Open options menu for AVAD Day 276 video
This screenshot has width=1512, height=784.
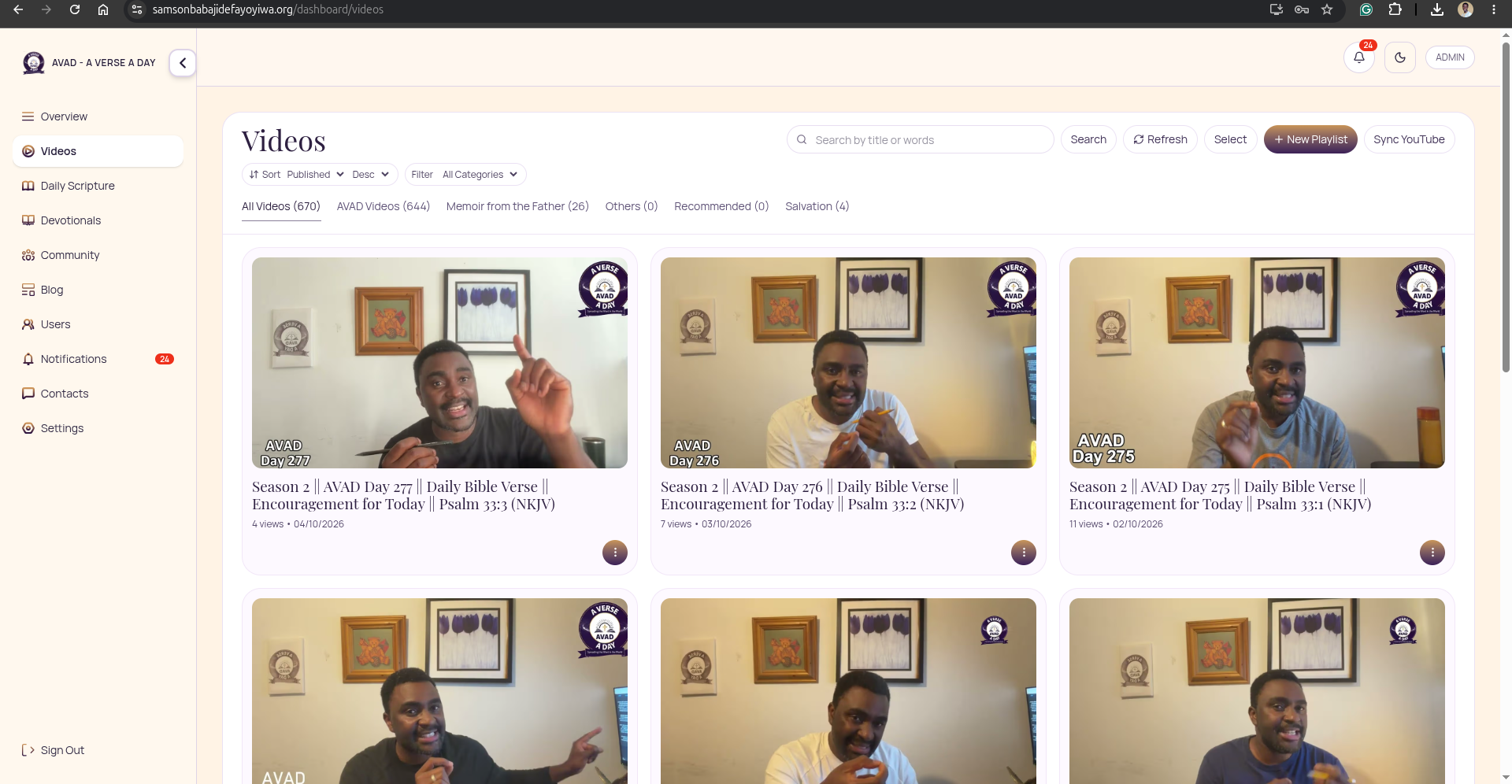pyautogui.click(x=1024, y=553)
